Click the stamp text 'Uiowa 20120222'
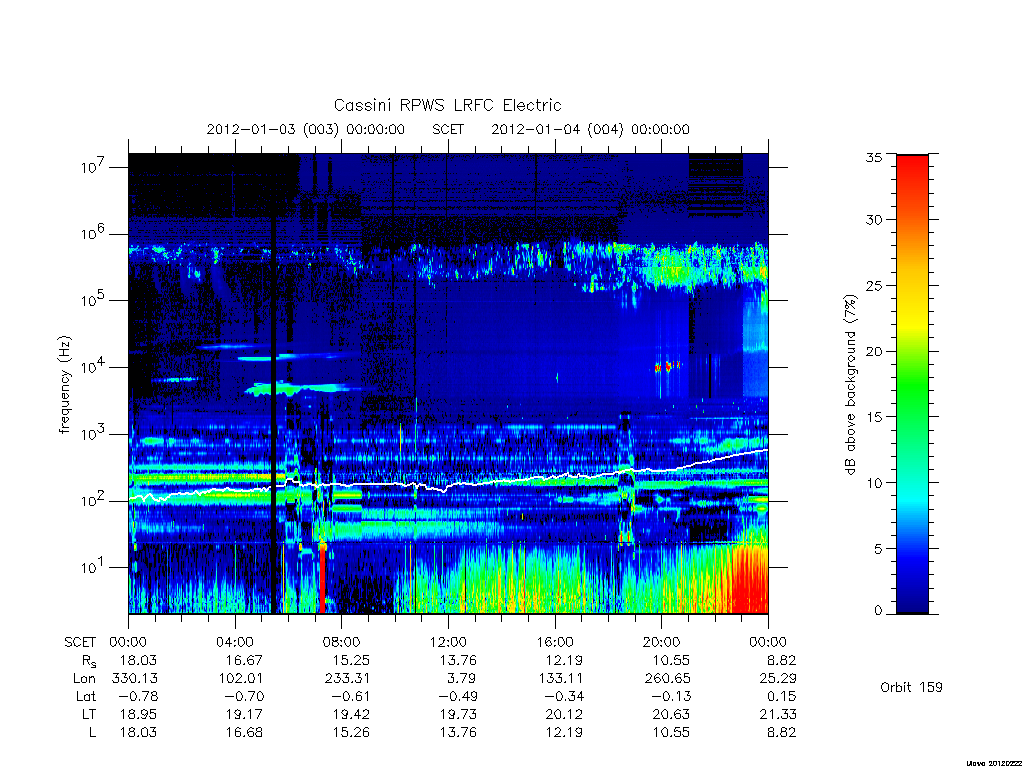The width and height of the screenshot is (1024, 768). pos(994,763)
